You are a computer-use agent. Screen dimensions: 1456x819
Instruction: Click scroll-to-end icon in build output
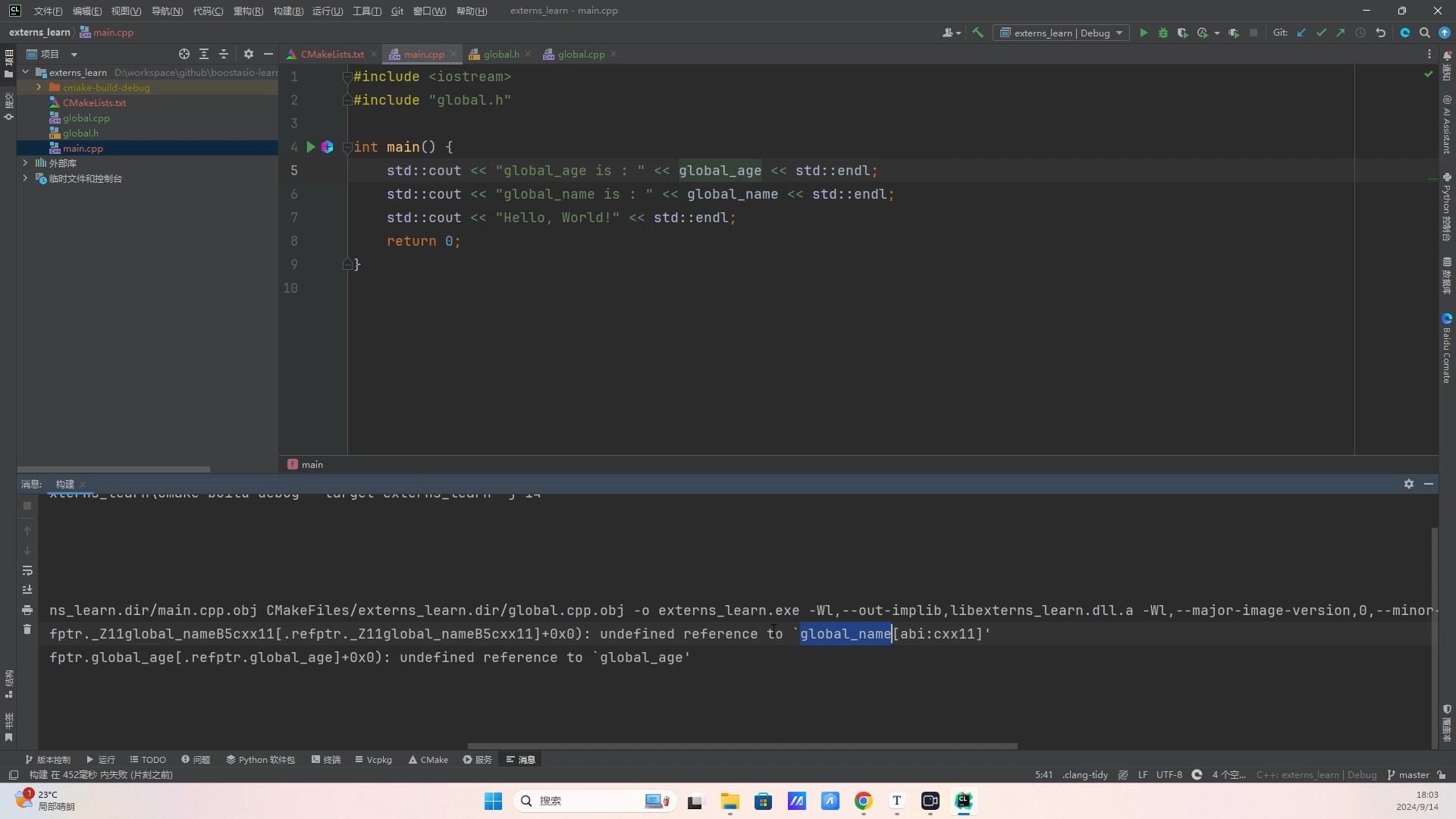(27, 590)
